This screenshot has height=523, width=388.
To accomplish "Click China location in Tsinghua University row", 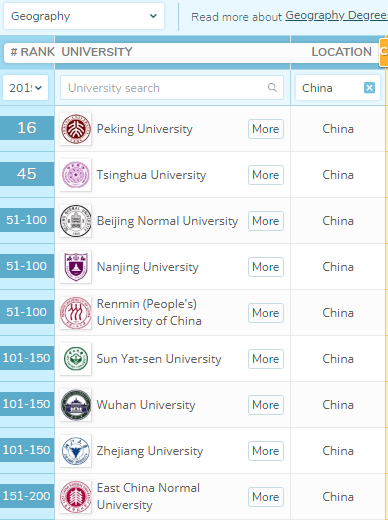I will click(338, 175).
